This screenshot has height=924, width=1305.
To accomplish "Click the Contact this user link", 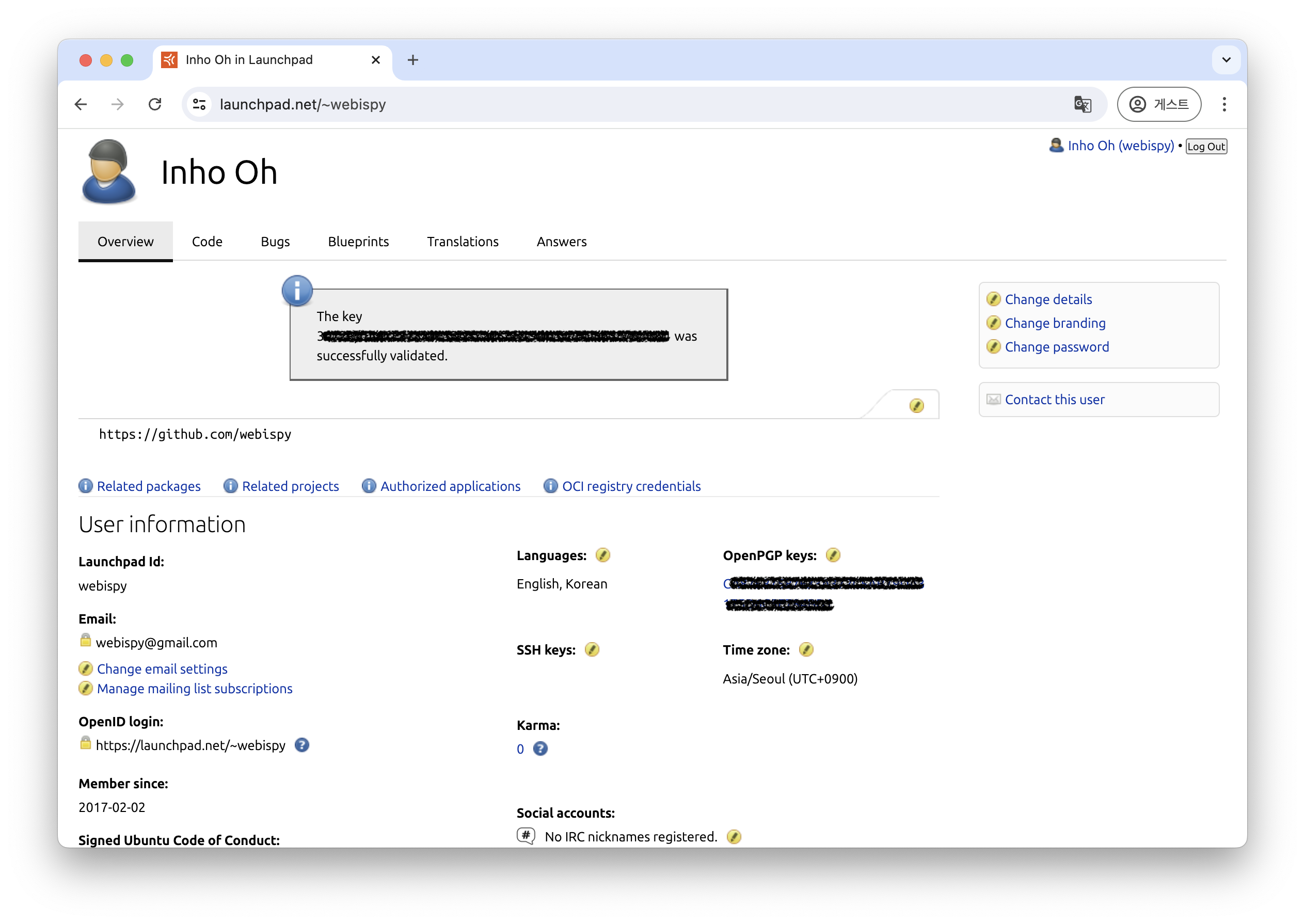I will pos(1055,400).
